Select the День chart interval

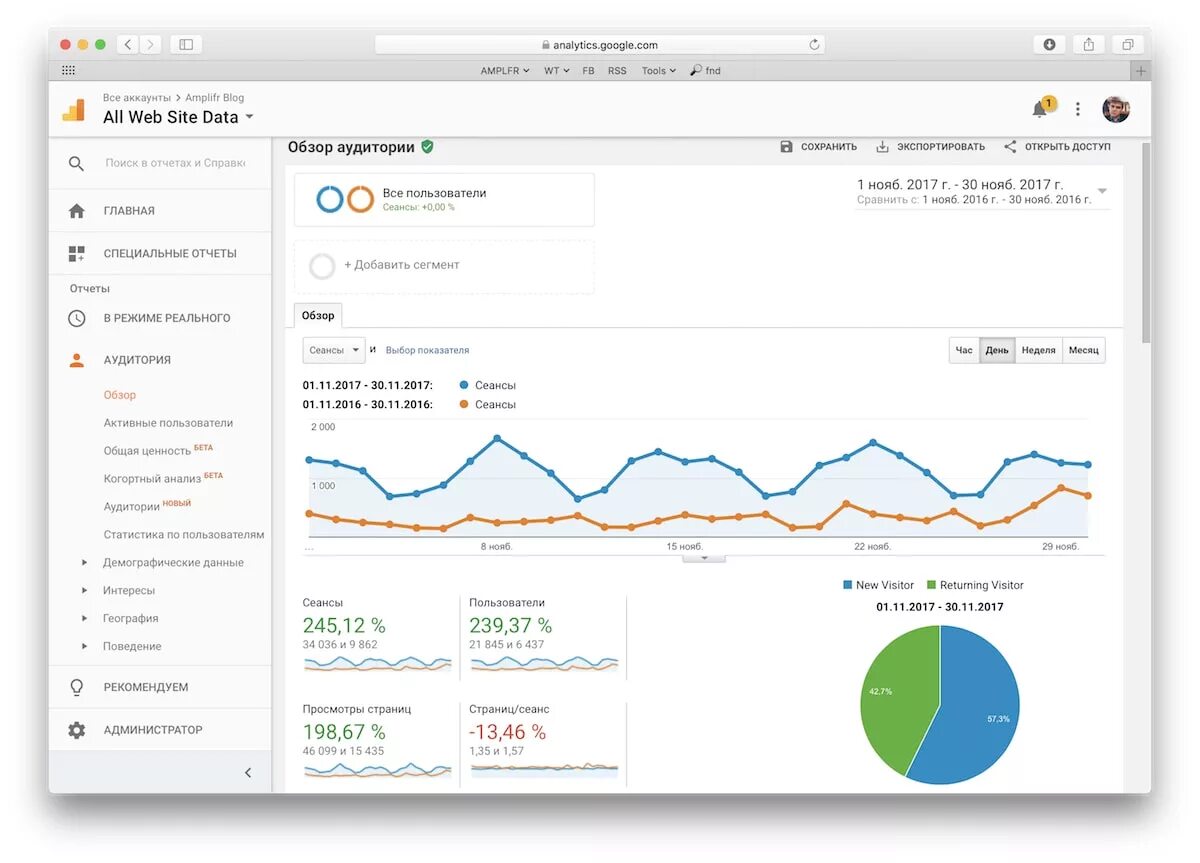tap(997, 350)
